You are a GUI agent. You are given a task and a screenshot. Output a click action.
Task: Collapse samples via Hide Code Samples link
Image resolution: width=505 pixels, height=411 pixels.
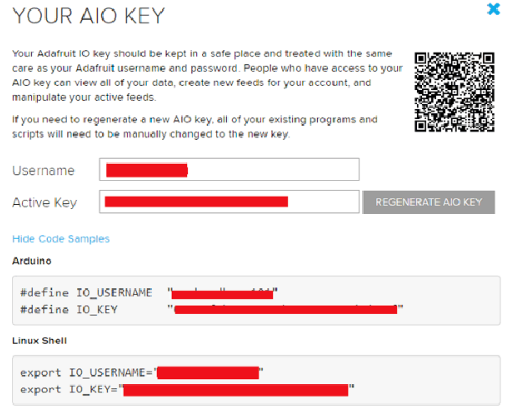61,239
